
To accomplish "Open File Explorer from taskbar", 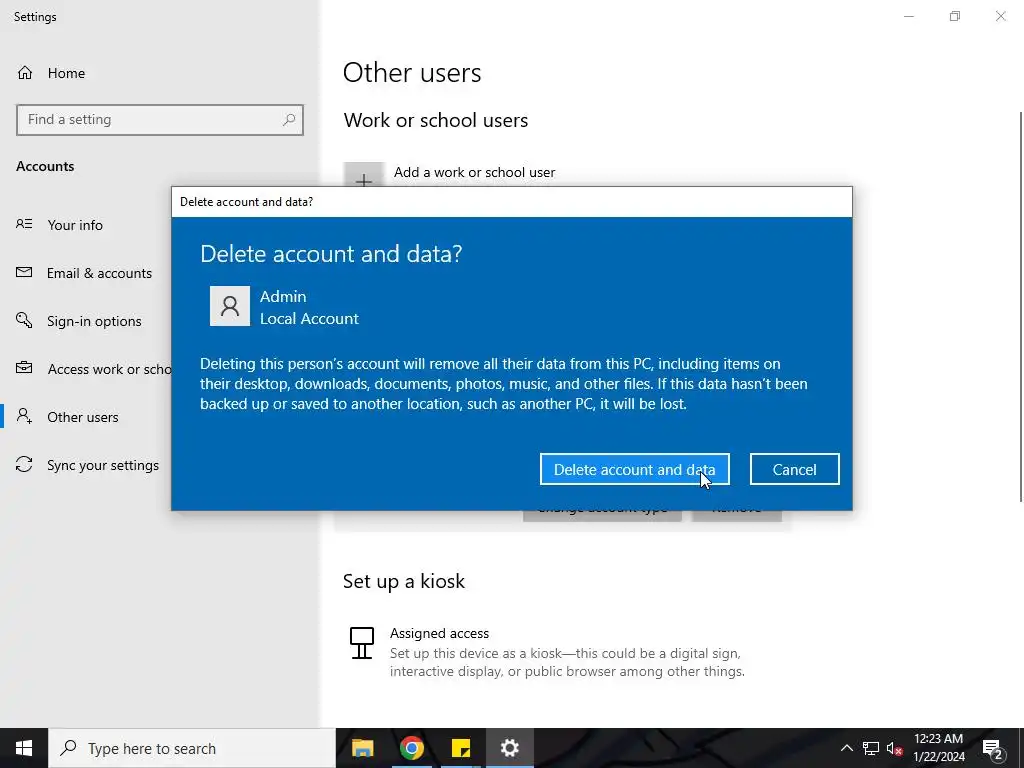I will pyautogui.click(x=362, y=748).
